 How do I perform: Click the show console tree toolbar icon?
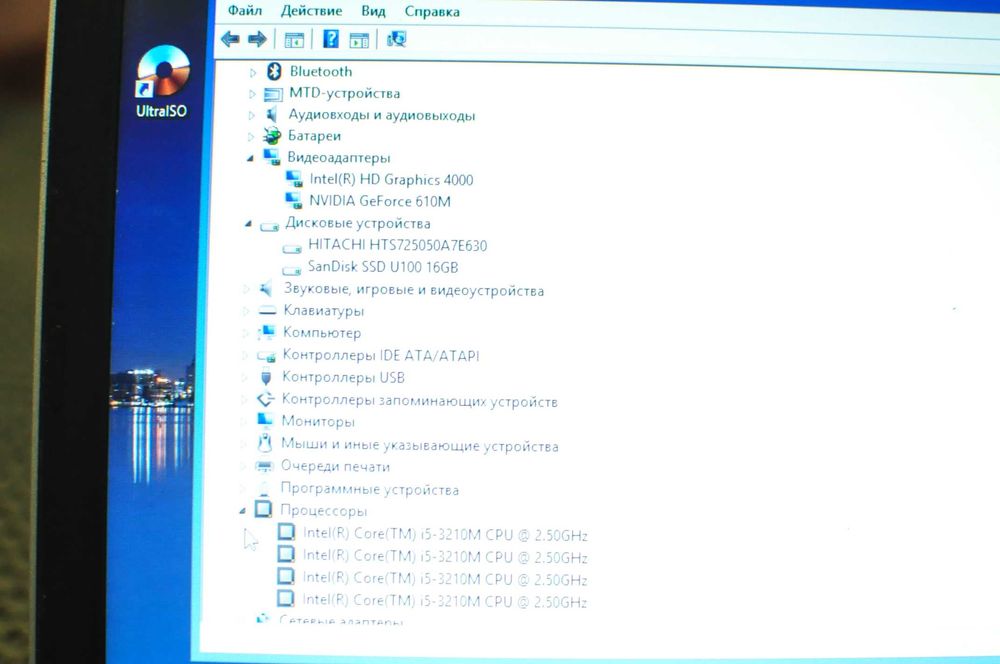pos(294,41)
